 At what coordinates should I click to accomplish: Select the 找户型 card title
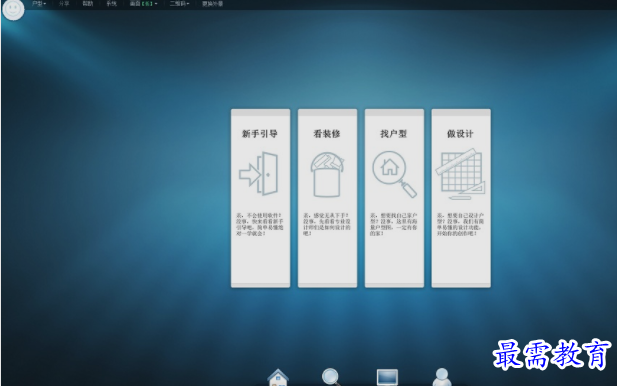(393, 134)
